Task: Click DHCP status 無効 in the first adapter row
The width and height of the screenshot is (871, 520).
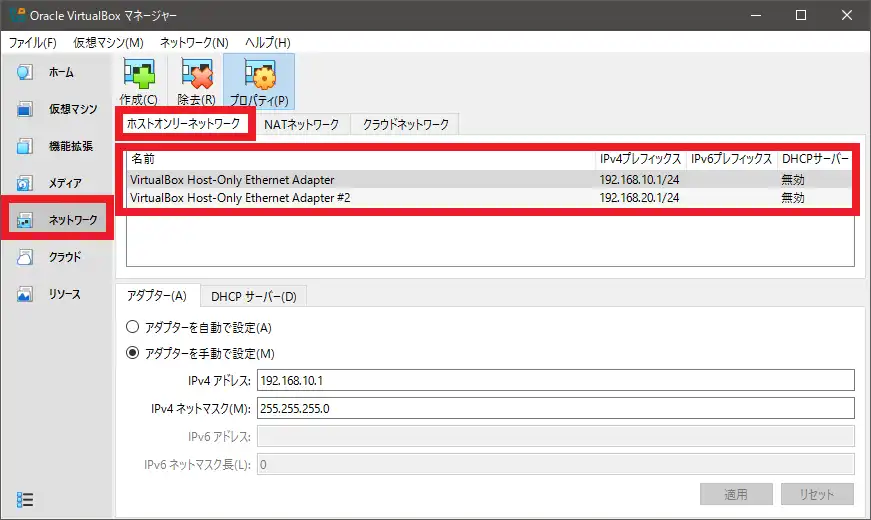Action: coord(793,179)
